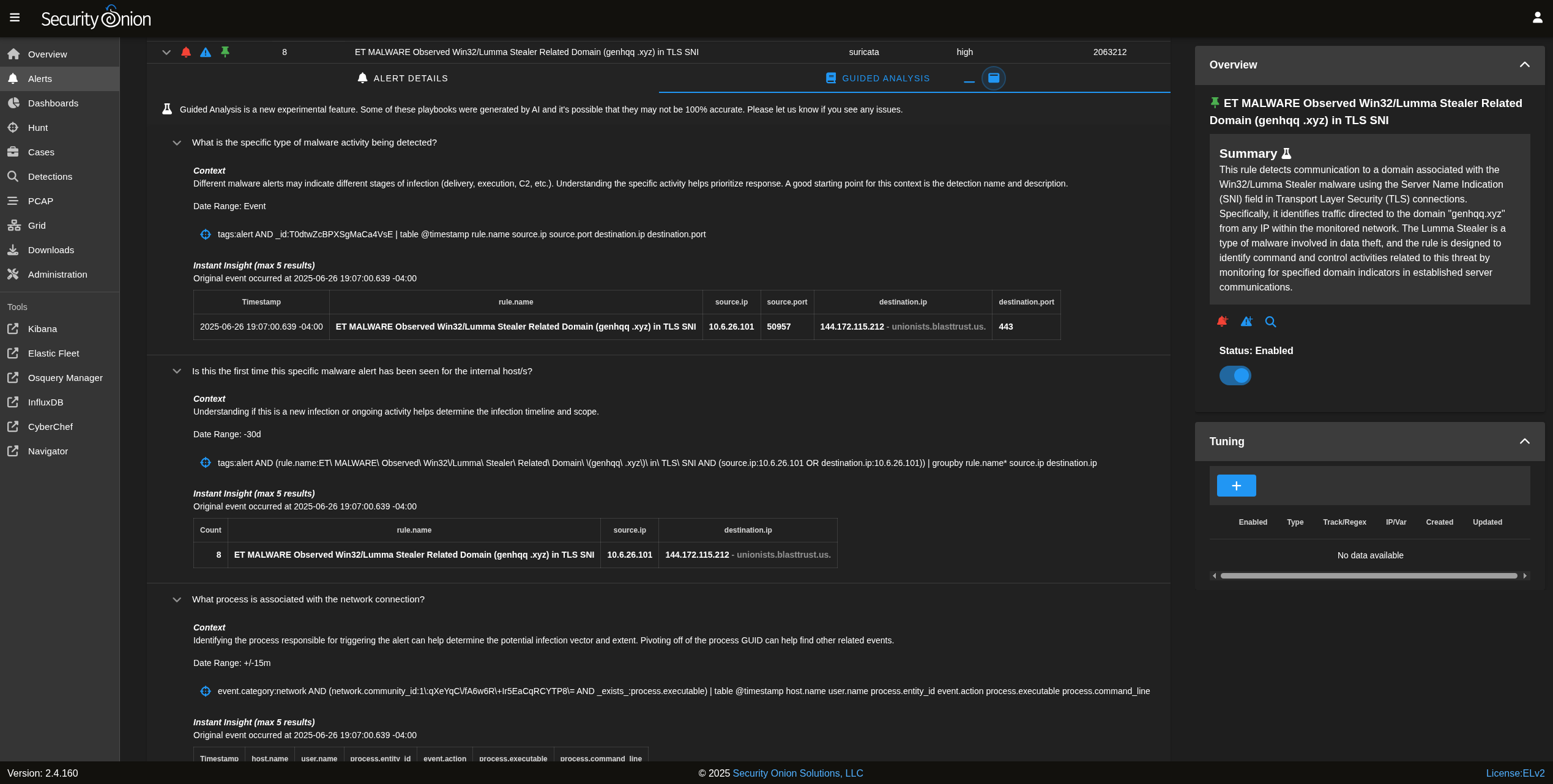
Task: Collapse the first time seen question
Action: coord(177,371)
